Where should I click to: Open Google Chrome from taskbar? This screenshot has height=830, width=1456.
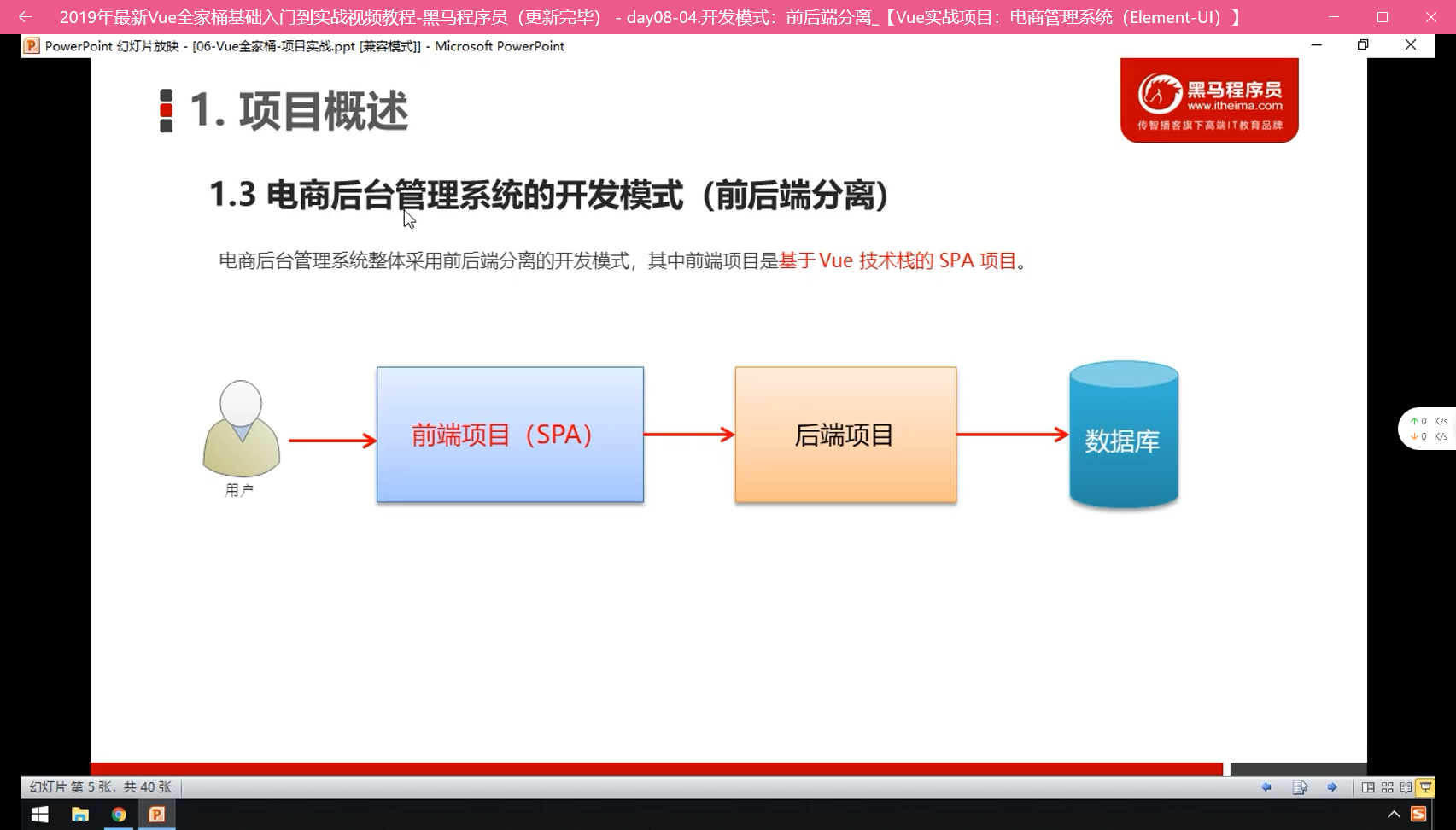pos(119,815)
